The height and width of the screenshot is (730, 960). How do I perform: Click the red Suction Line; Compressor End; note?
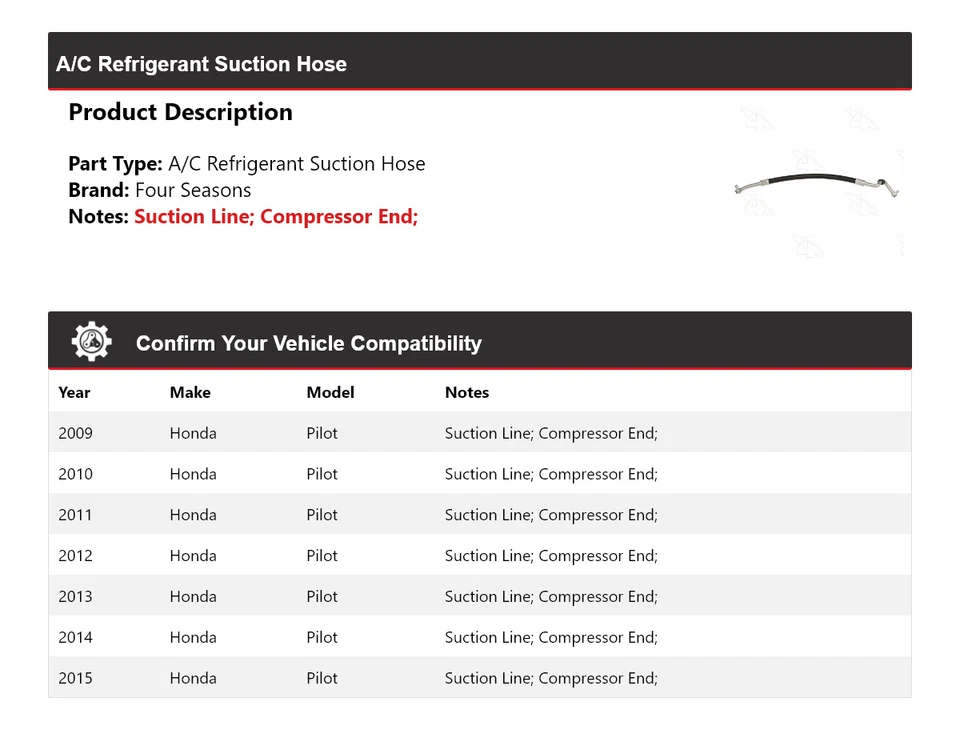tap(276, 216)
